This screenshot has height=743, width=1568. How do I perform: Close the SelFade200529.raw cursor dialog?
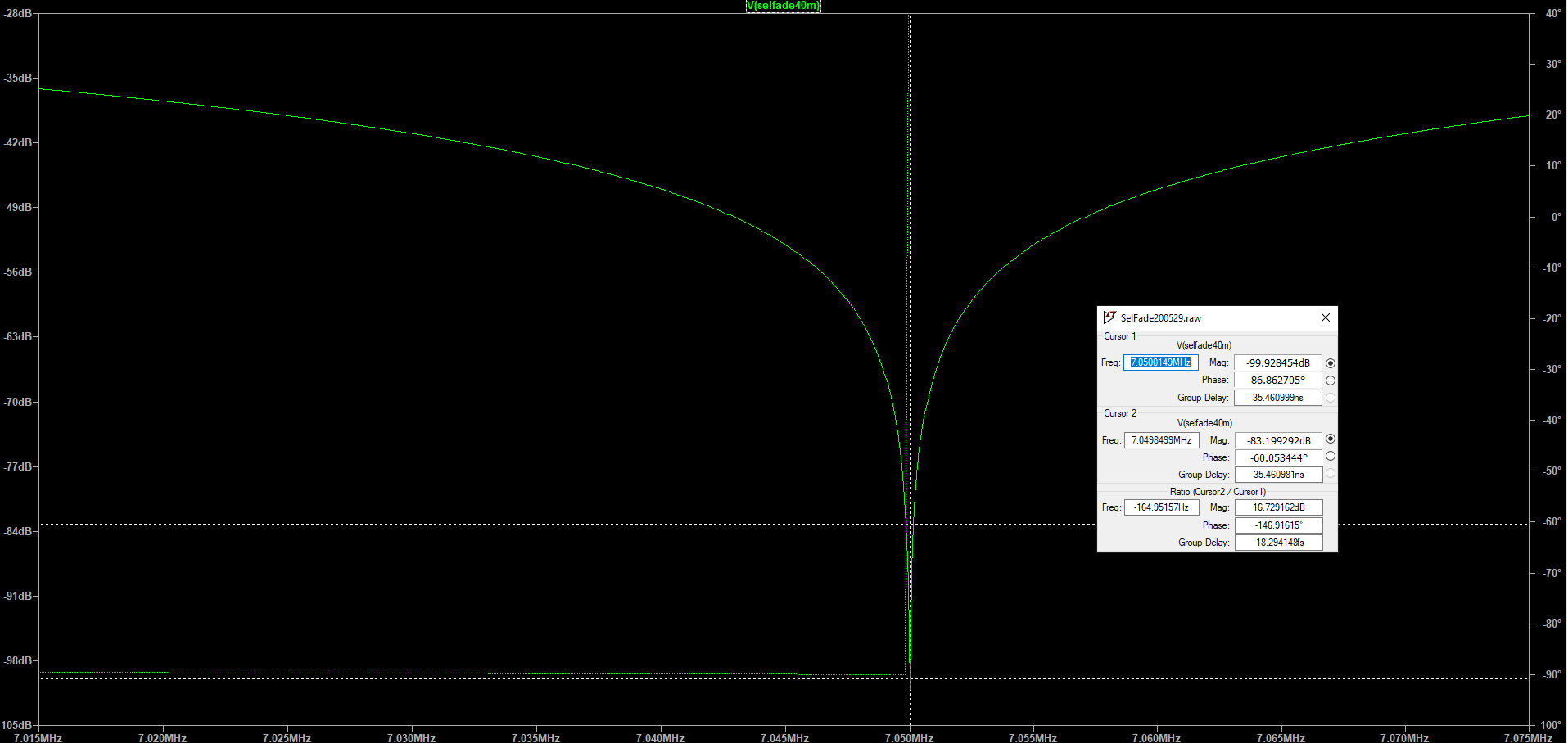pyautogui.click(x=1326, y=317)
